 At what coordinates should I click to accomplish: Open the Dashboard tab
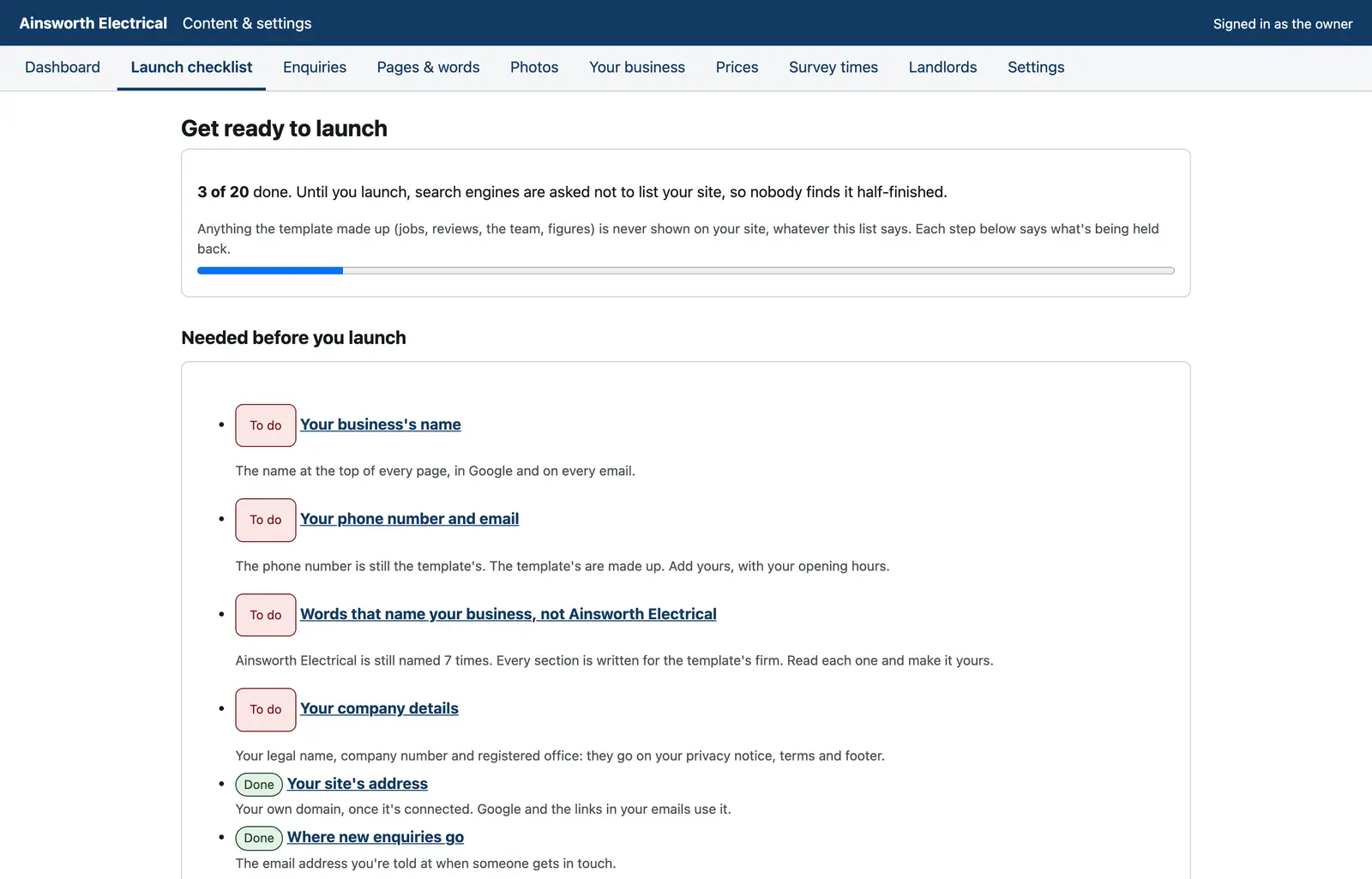coord(63,67)
